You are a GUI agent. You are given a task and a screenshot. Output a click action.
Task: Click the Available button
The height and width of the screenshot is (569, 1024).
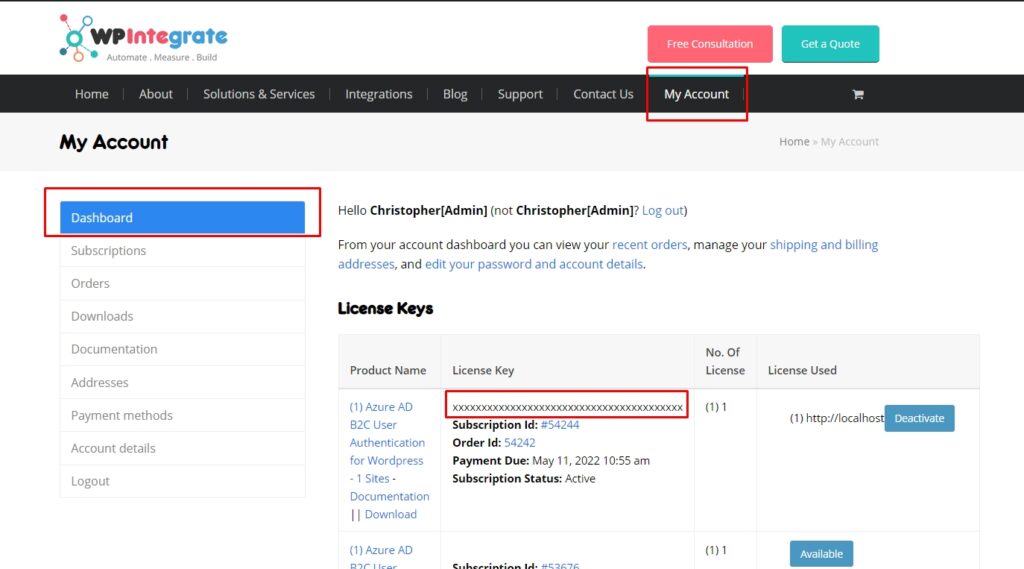(821, 554)
